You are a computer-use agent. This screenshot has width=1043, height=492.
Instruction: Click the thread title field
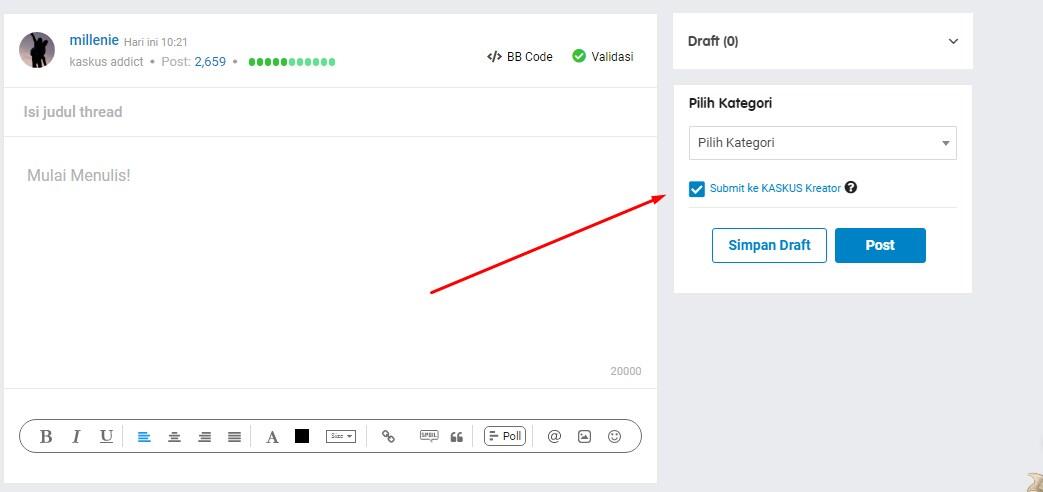coord(330,112)
